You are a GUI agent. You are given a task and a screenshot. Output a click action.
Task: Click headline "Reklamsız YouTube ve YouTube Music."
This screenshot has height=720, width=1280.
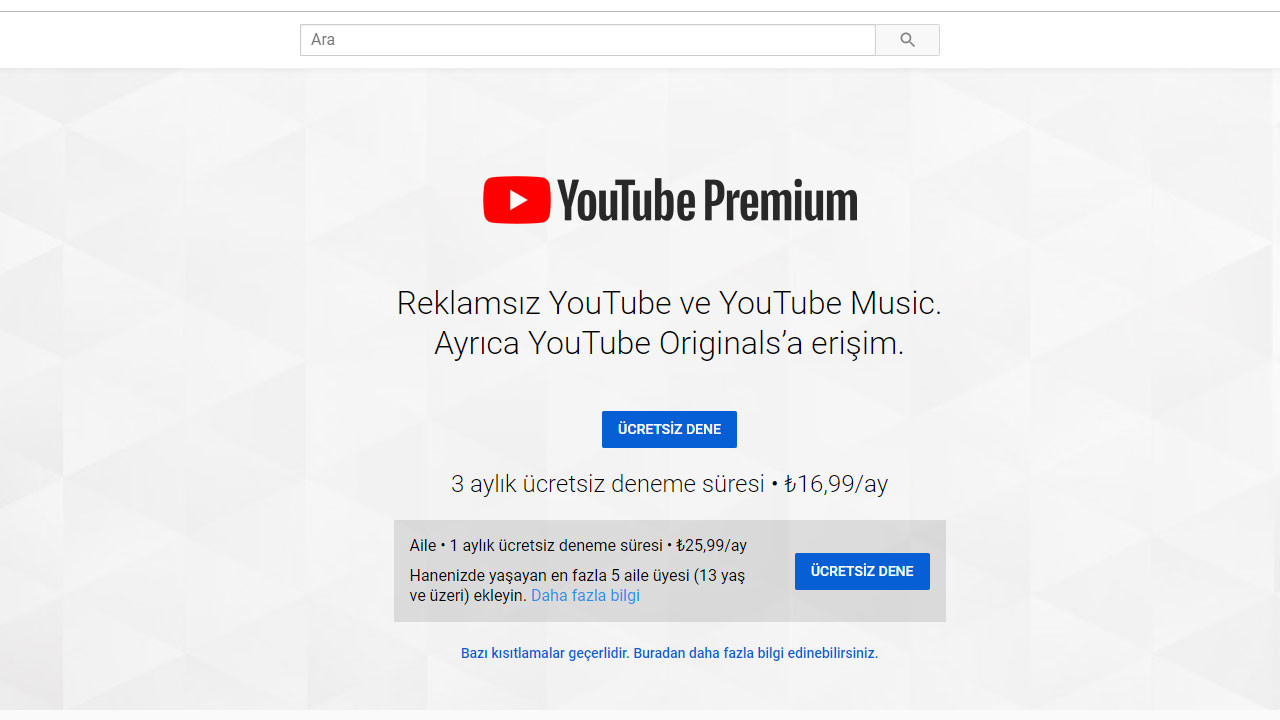[x=669, y=303]
